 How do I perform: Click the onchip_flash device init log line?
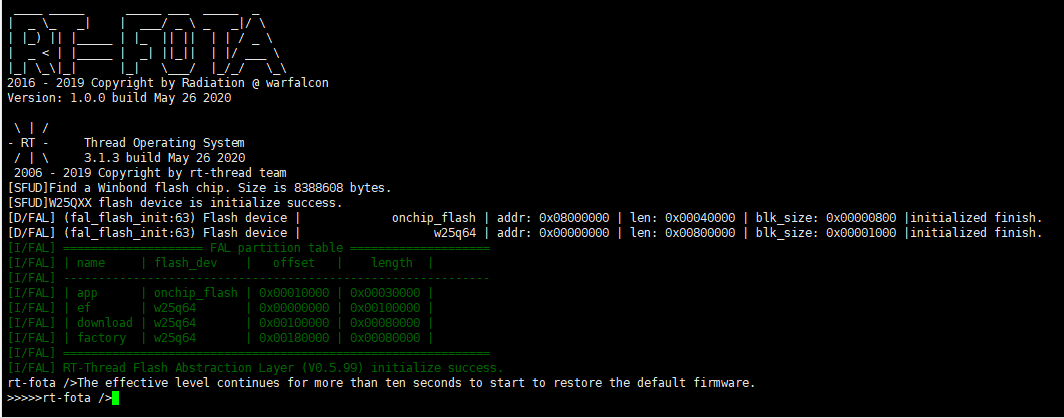pyautogui.click(x=525, y=218)
